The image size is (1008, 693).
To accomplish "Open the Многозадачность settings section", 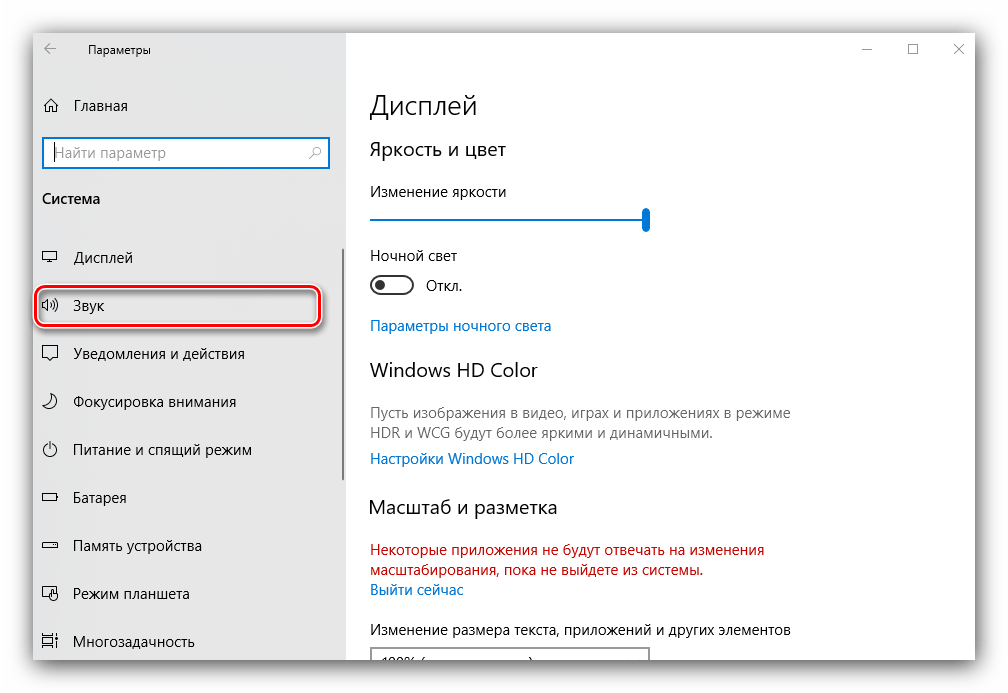I will 133,642.
